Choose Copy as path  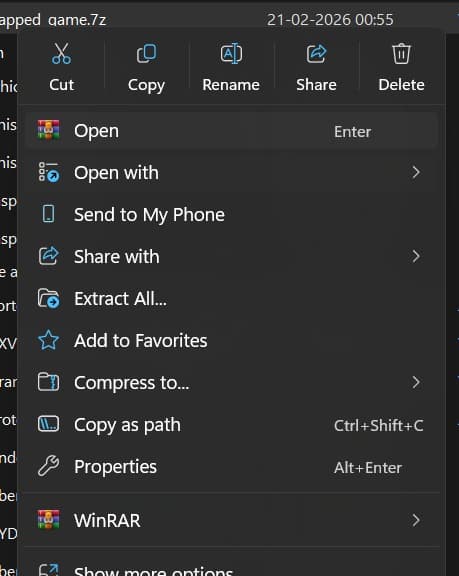(x=232, y=425)
